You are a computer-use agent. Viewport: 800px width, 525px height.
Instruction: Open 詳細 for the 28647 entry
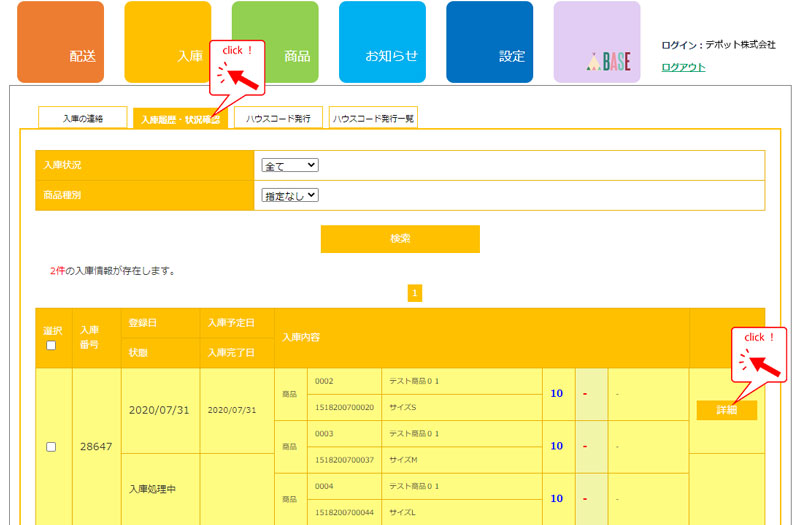726,410
